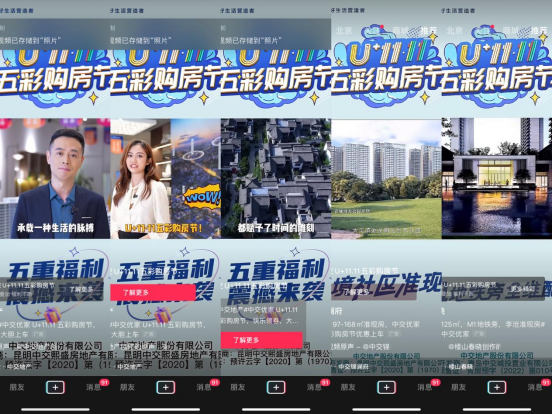This screenshot has height=414, width=552.
Task: Select 推荐 top tab in the high-rise lawn screen
Action: pyautogui.click(x=428, y=31)
